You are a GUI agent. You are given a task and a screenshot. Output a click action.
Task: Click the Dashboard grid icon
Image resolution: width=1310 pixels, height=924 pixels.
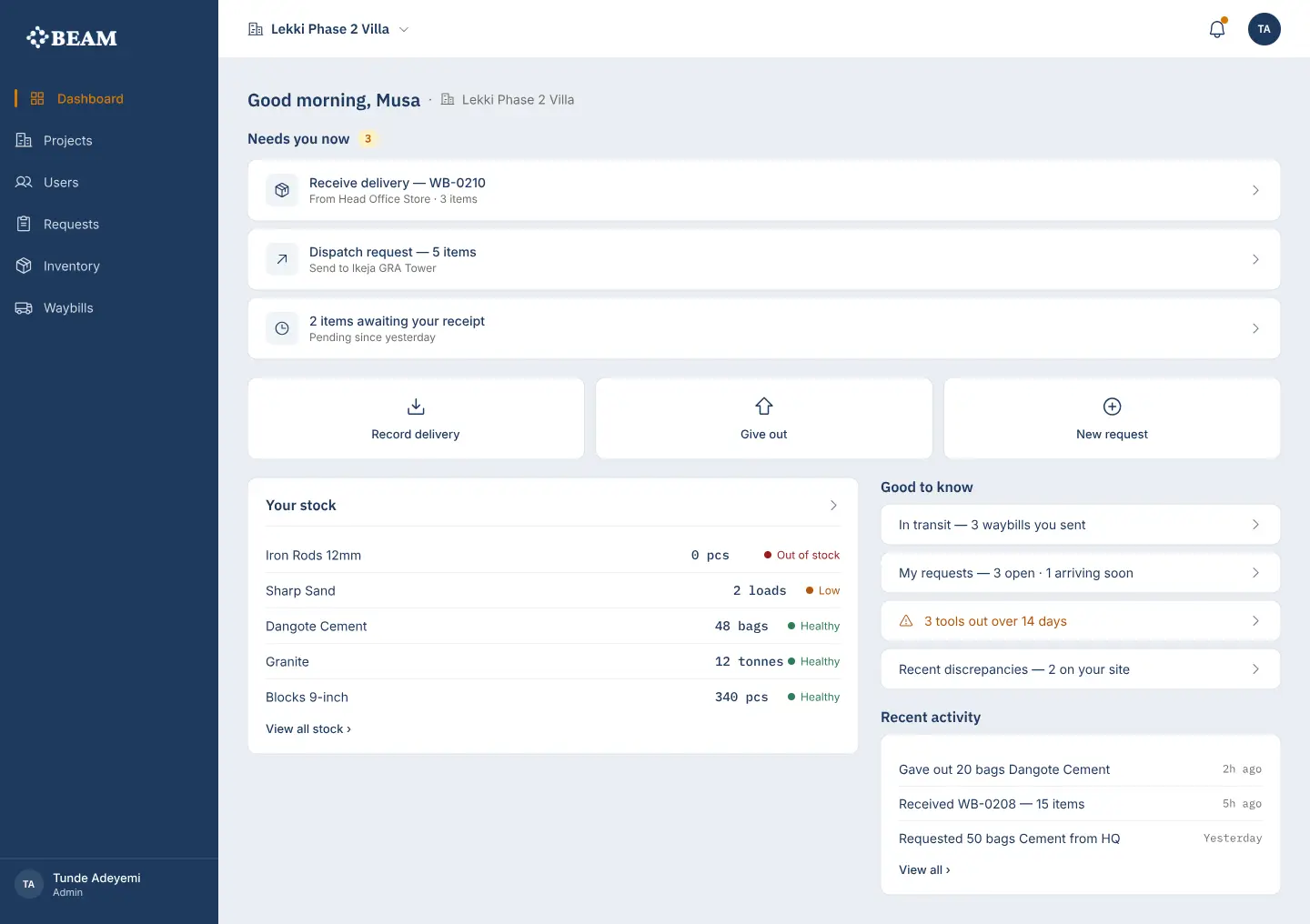37,98
